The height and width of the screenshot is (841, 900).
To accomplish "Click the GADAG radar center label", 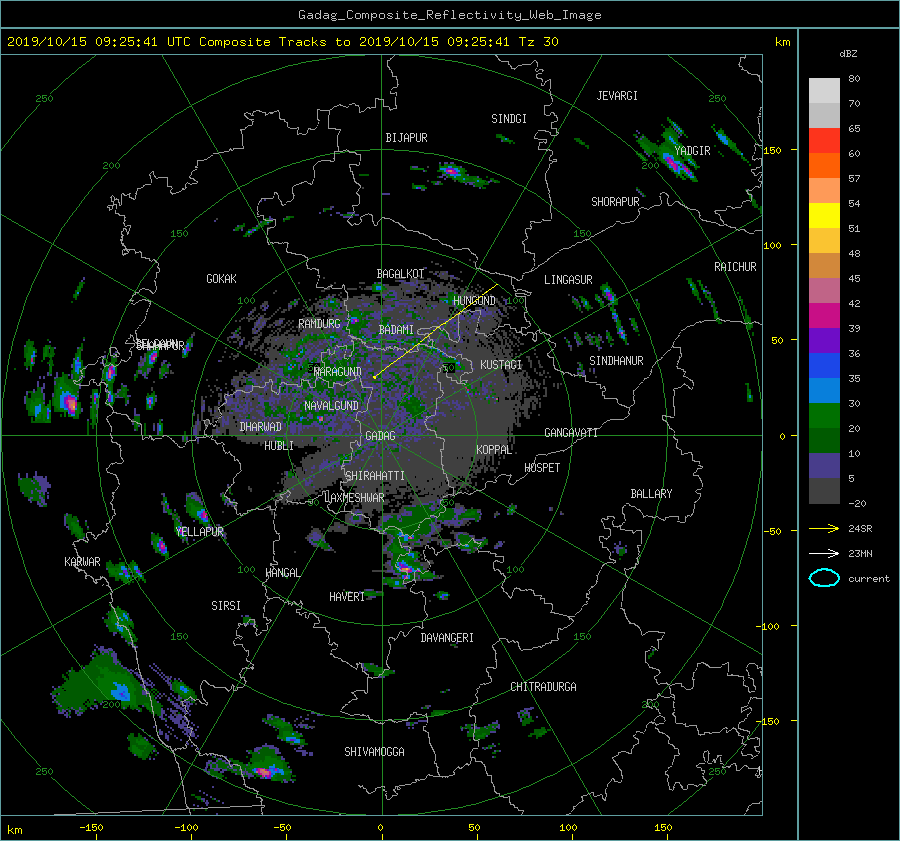I will click(381, 436).
